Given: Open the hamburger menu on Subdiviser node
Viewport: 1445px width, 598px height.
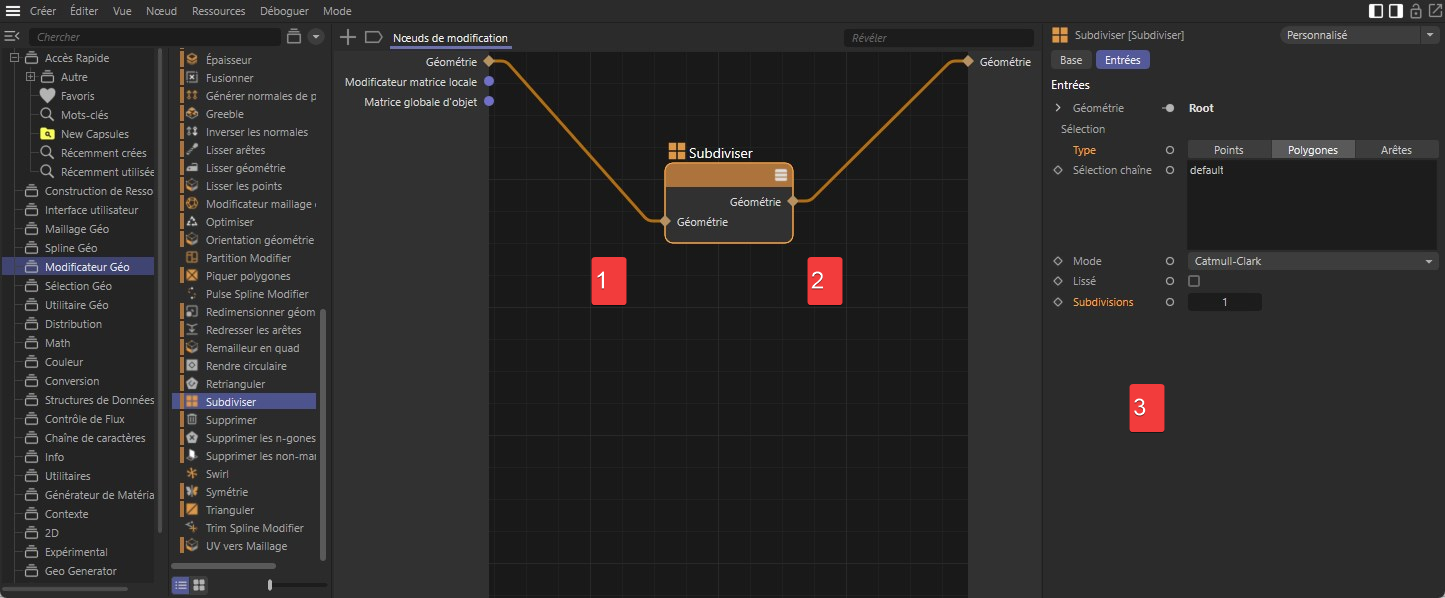Looking at the screenshot, I should (781, 175).
